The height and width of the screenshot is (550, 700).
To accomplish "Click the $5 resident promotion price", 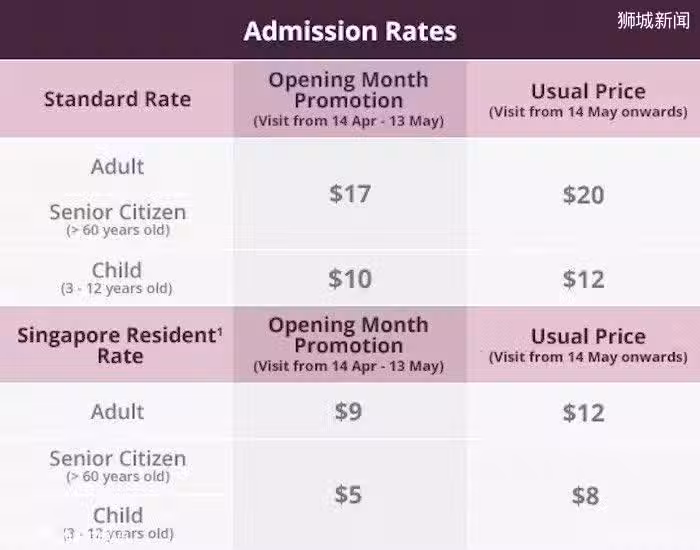I will [x=348, y=495].
